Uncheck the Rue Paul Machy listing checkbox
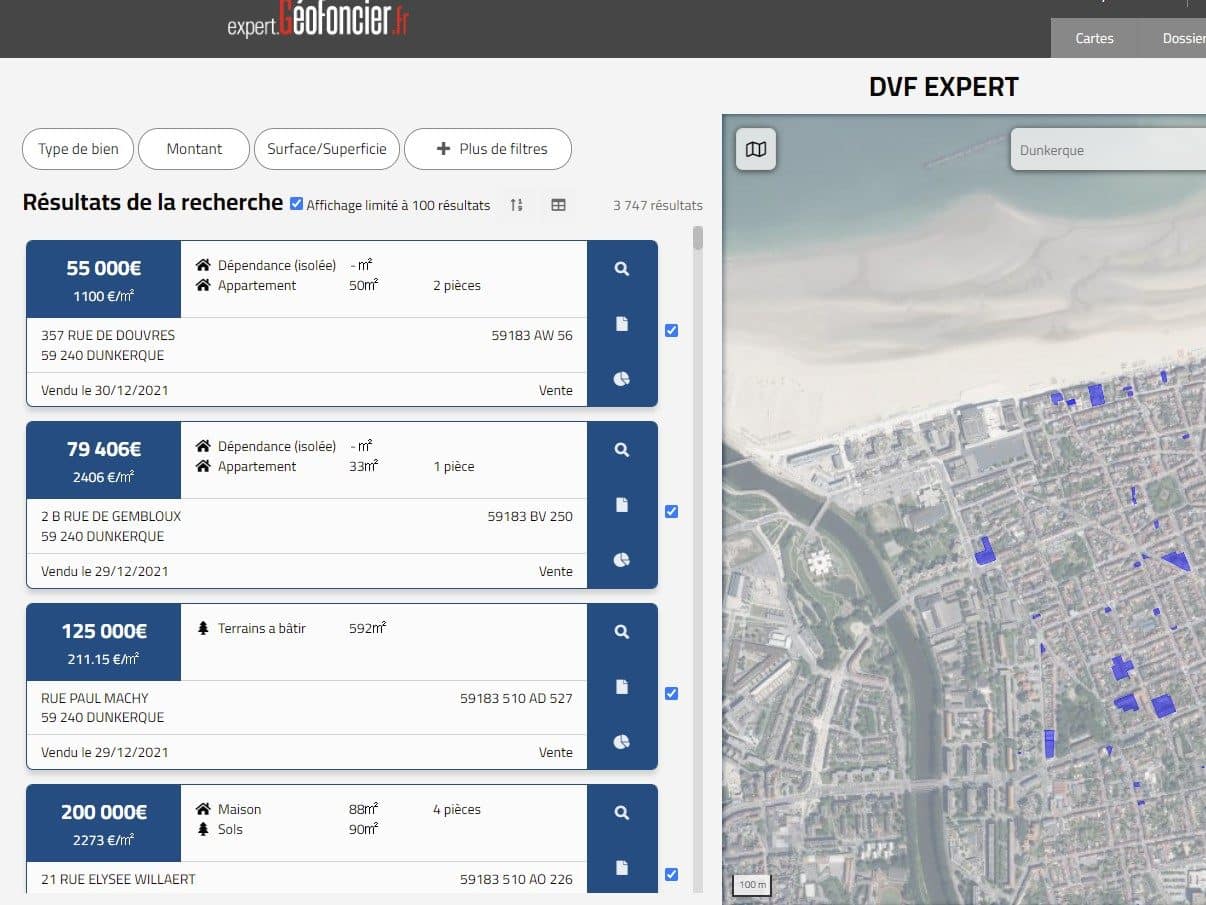The height and width of the screenshot is (905, 1206). (671, 693)
